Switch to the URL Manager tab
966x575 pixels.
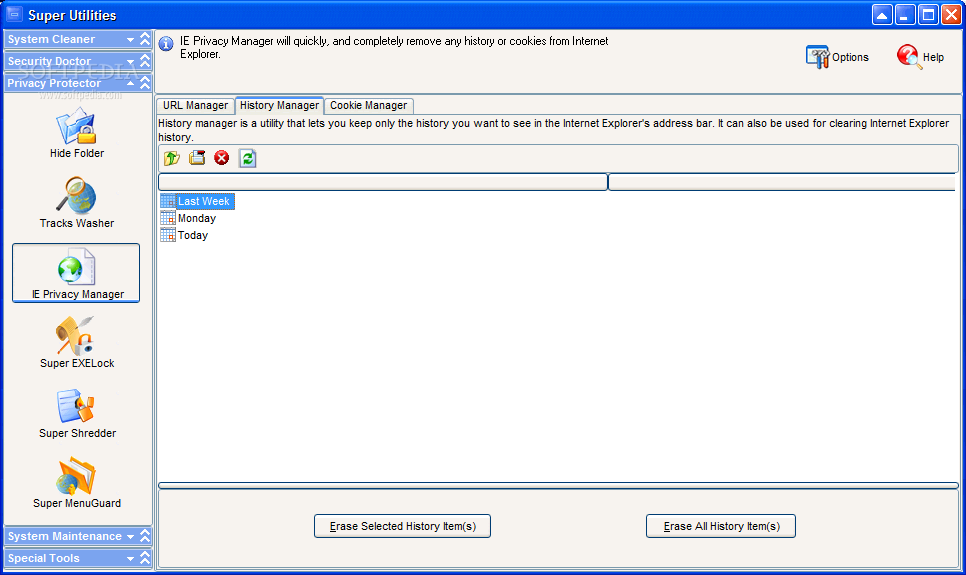click(x=195, y=105)
